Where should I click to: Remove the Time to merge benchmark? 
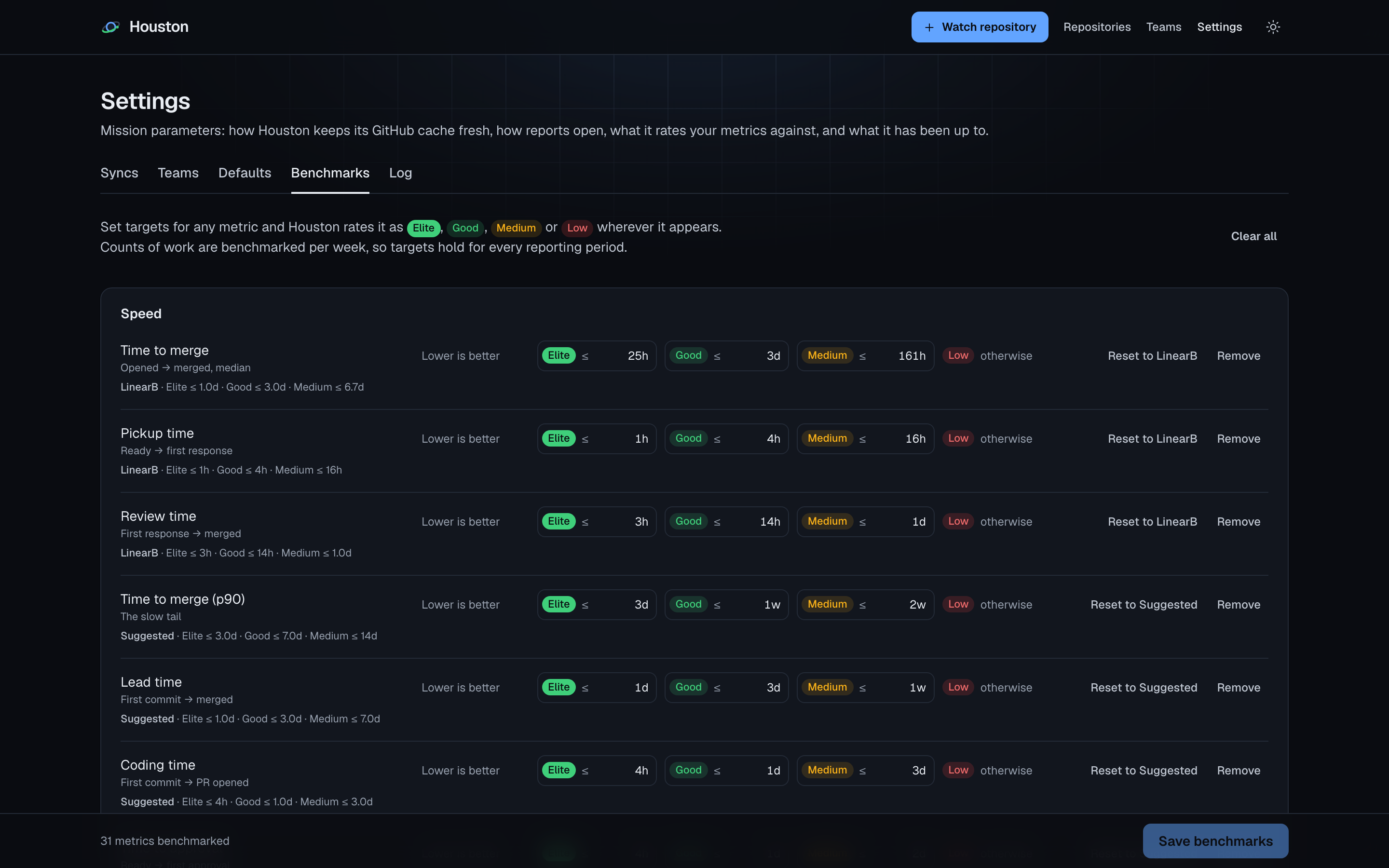(1238, 356)
